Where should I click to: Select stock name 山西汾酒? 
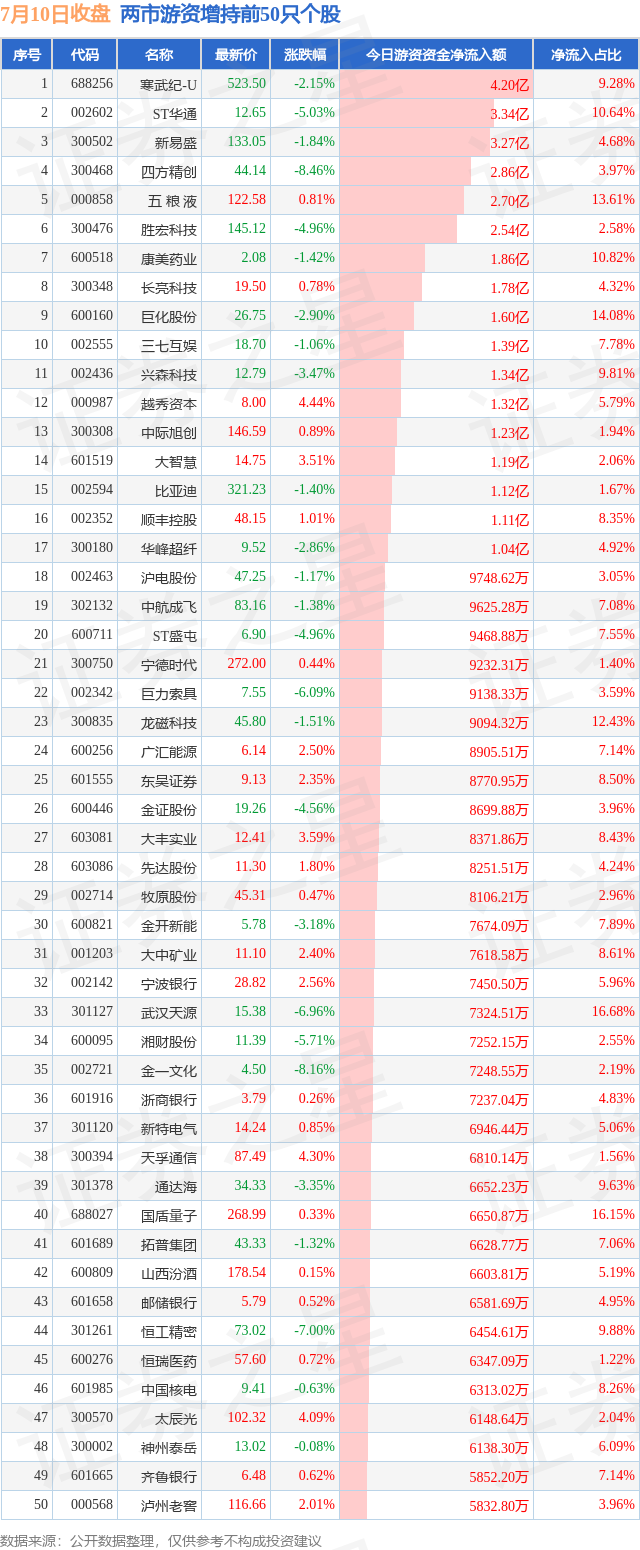169,1273
